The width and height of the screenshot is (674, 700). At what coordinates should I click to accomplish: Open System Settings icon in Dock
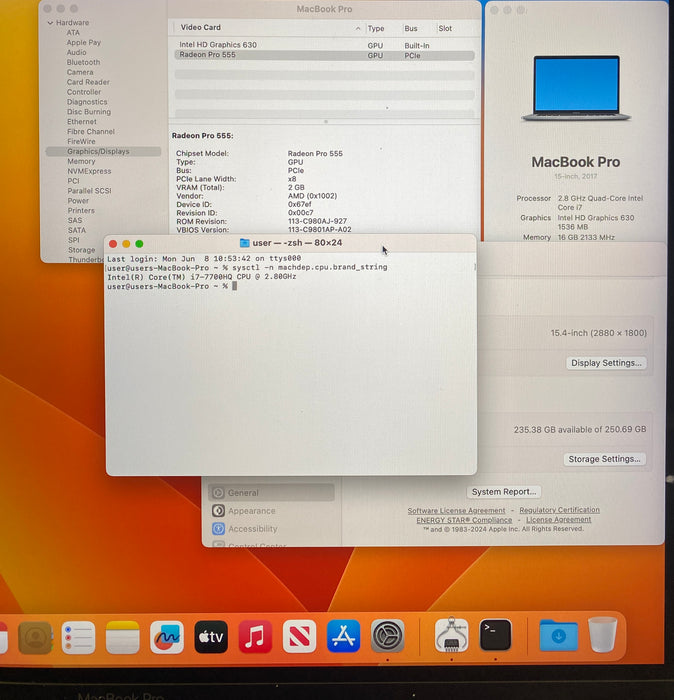click(x=387, y=636)
